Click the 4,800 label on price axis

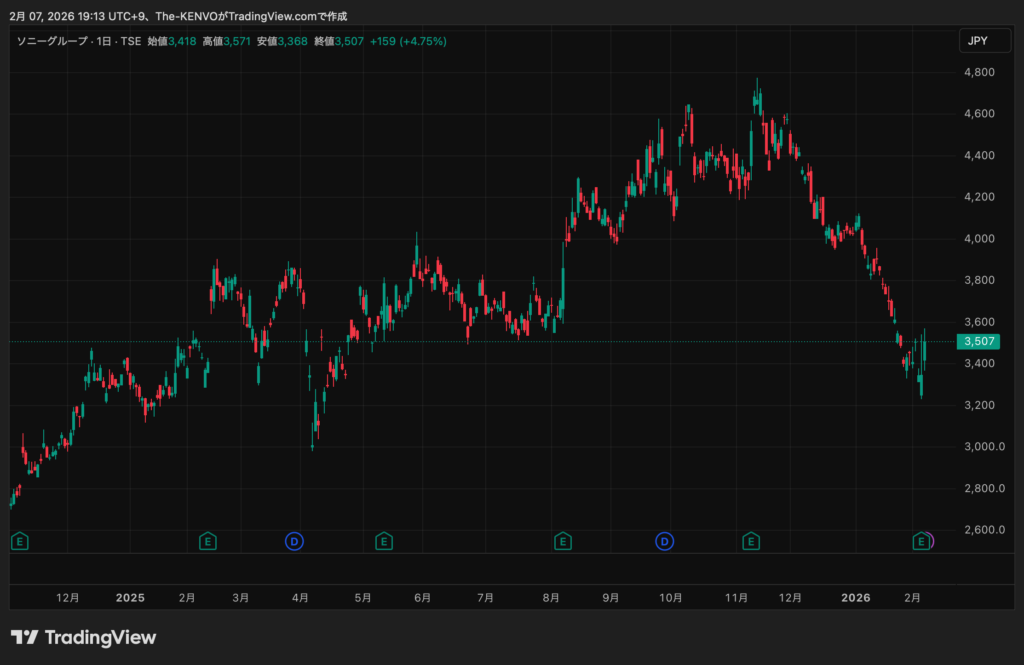(x=977, y=73)
